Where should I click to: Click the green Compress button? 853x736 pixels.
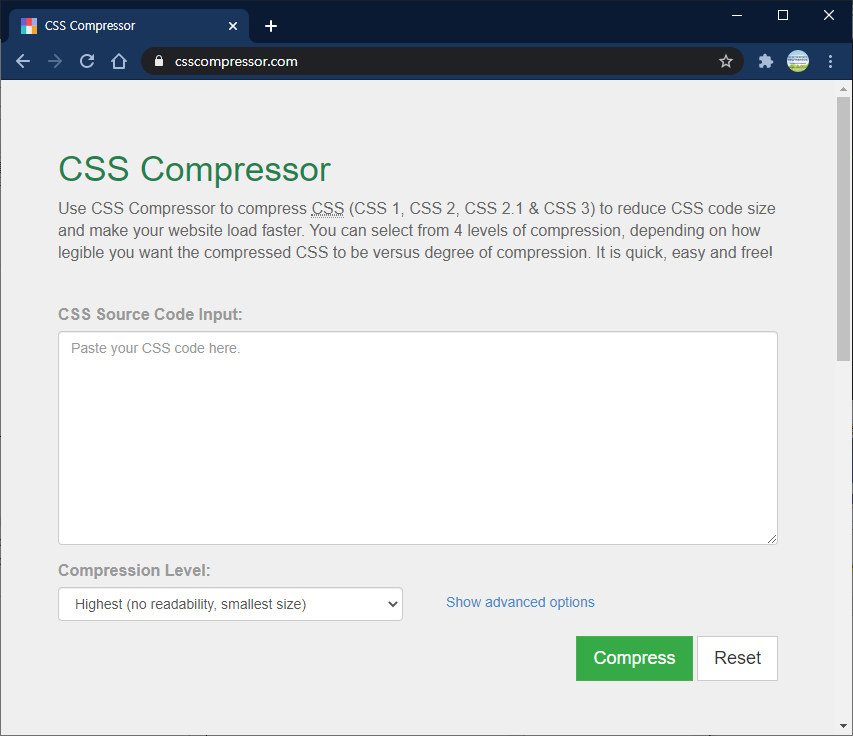pyautogui.click(x=634, y=658)
